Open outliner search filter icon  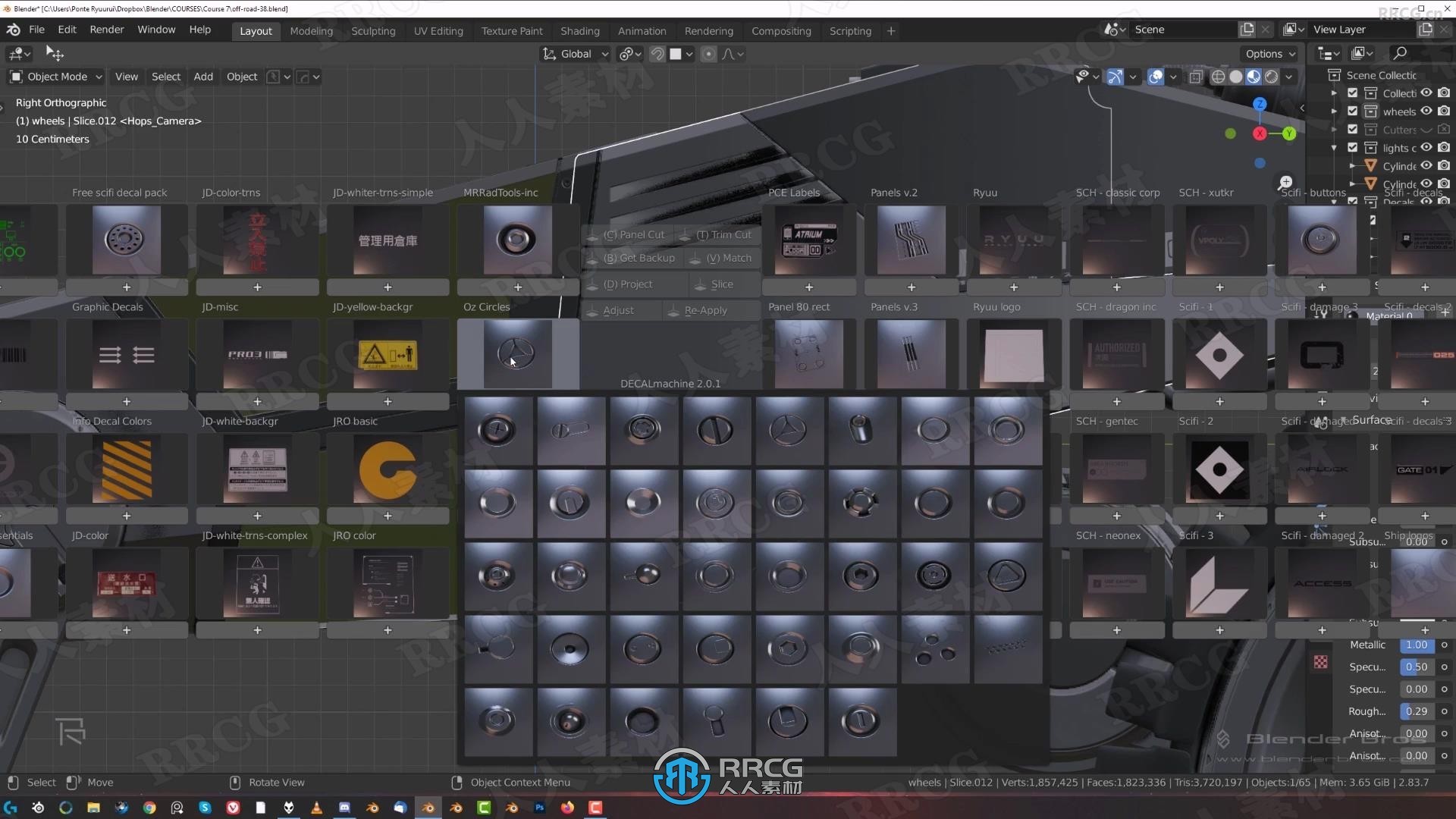coord(1400,53)
